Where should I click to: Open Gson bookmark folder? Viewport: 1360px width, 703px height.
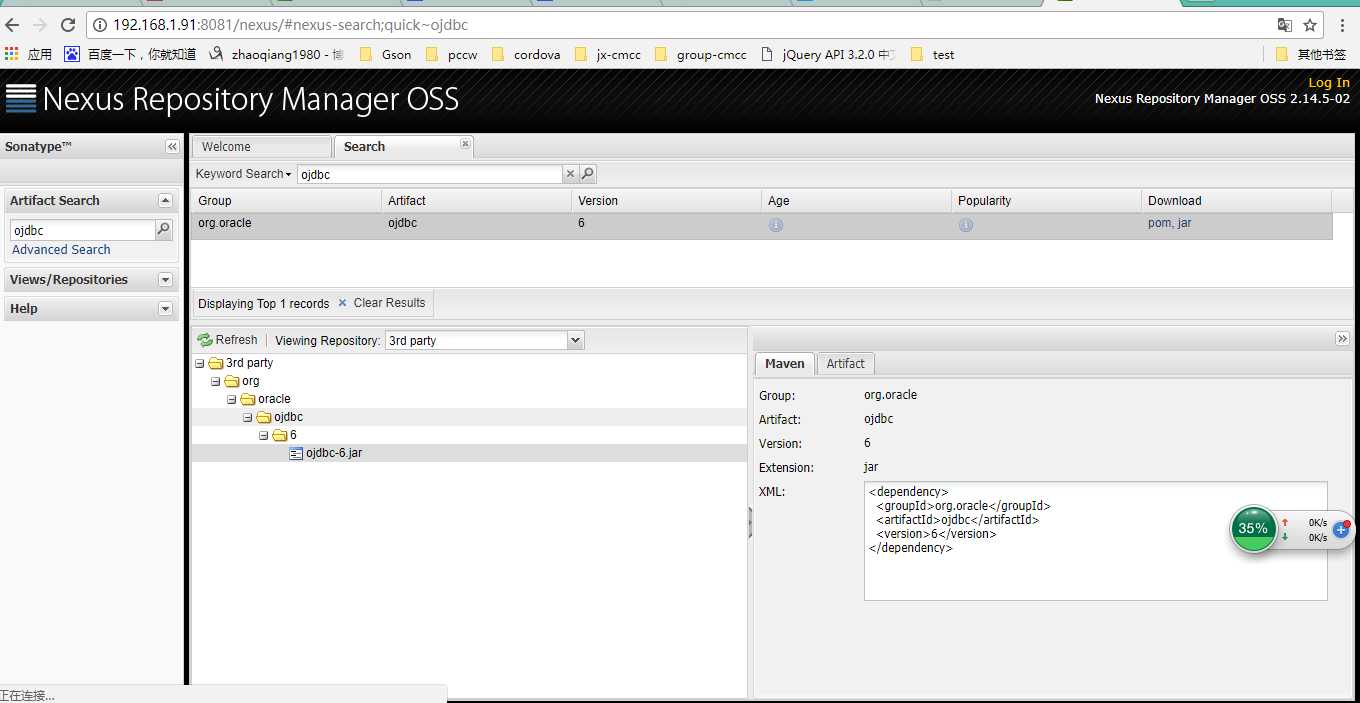pos(385,54)
